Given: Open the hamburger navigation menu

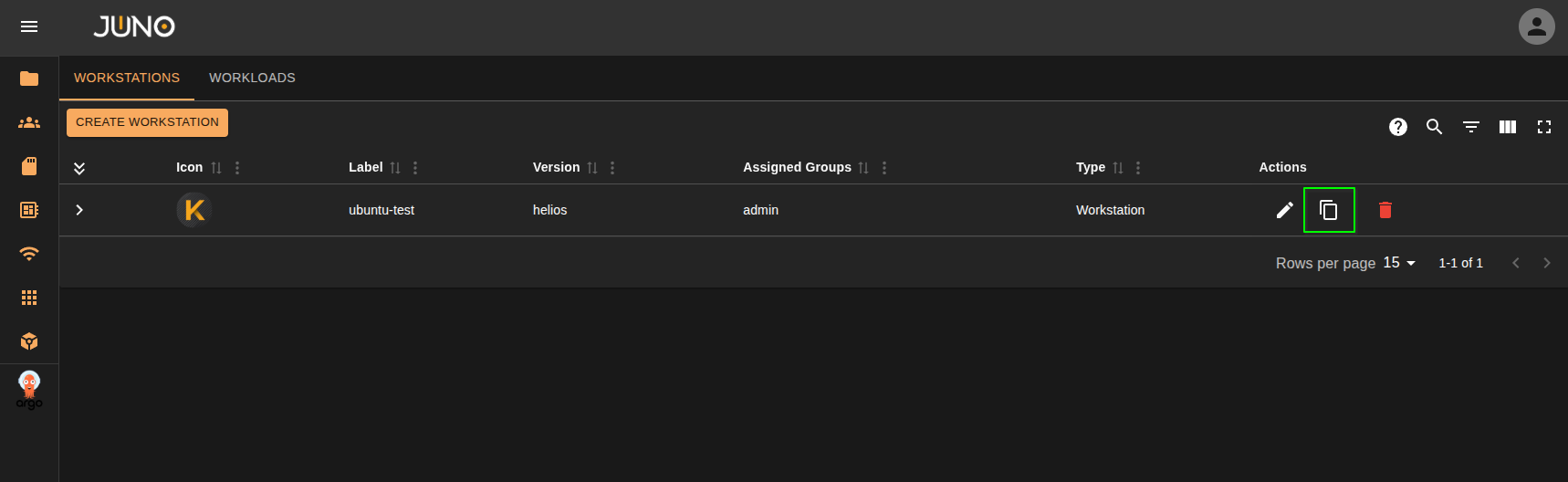Looking at the screenshot, I should point(29,26).
